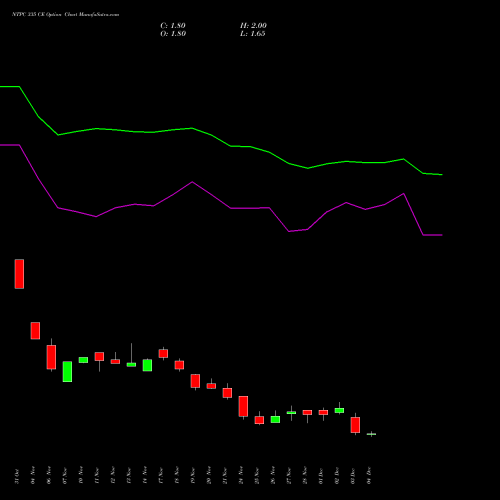Image resolution: width=500 pixels, height=500 pixels.
Task: Select the thin green candle above 27 Nov
Action: [291, 413]
